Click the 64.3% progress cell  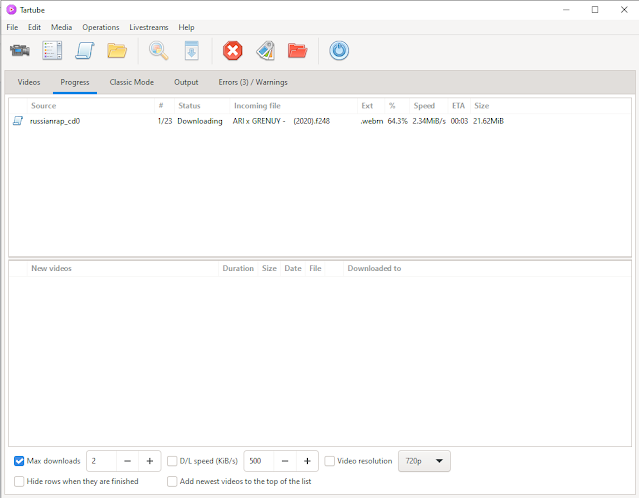(x=397, y=121)
